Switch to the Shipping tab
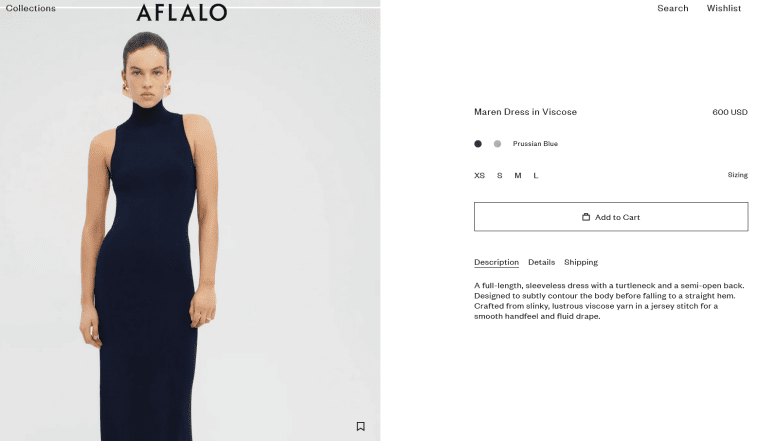 [x=581, y=262]
